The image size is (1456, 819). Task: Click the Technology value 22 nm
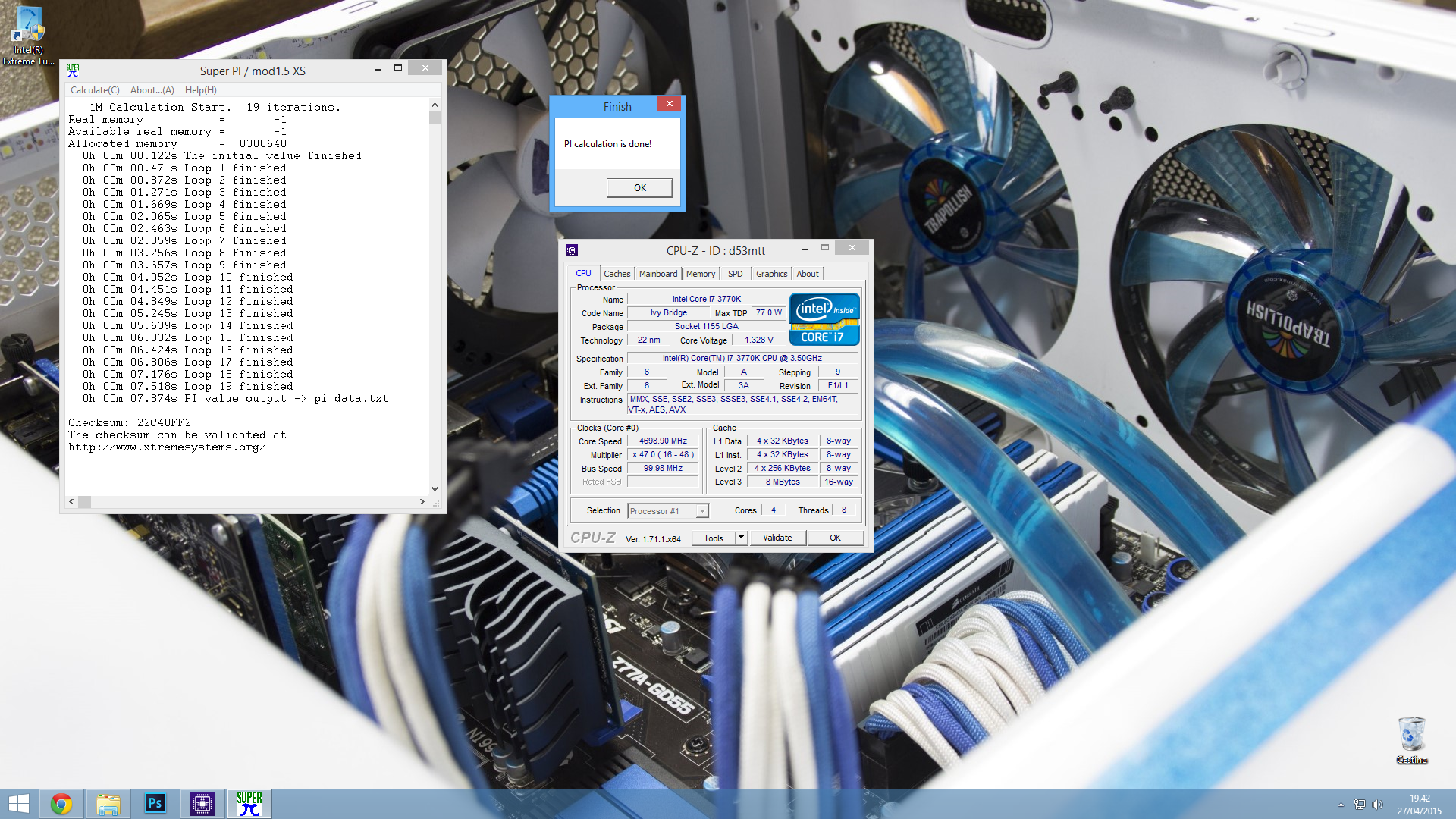(x=648, y=340)
